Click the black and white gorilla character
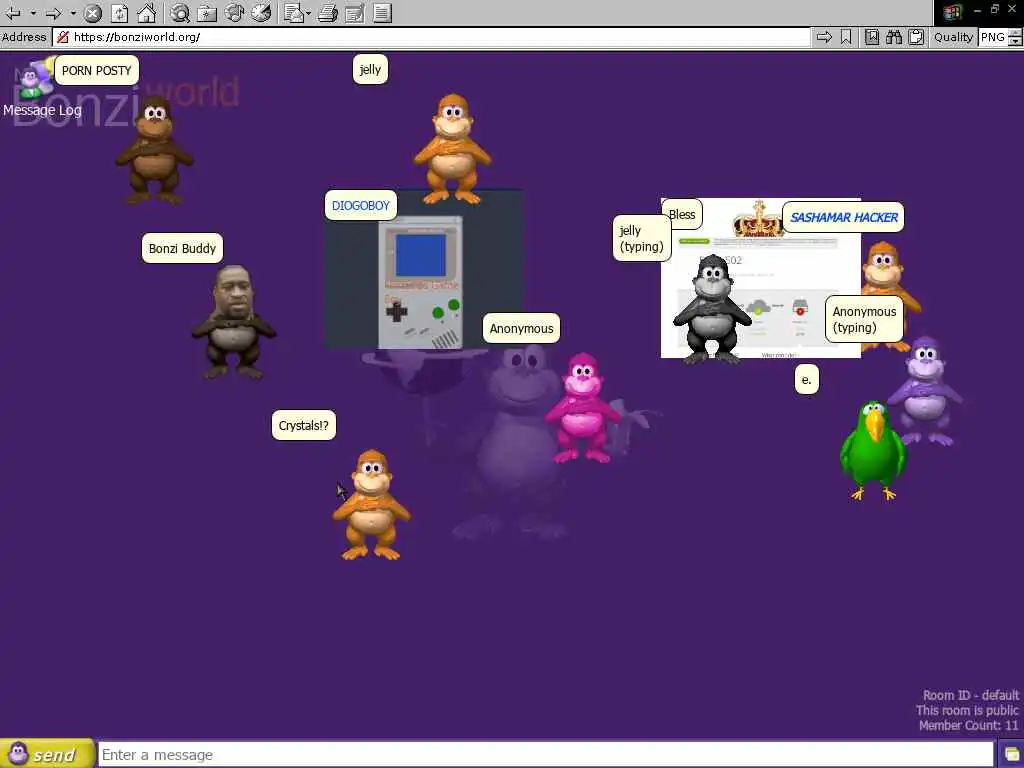 (x=712, y=308)
